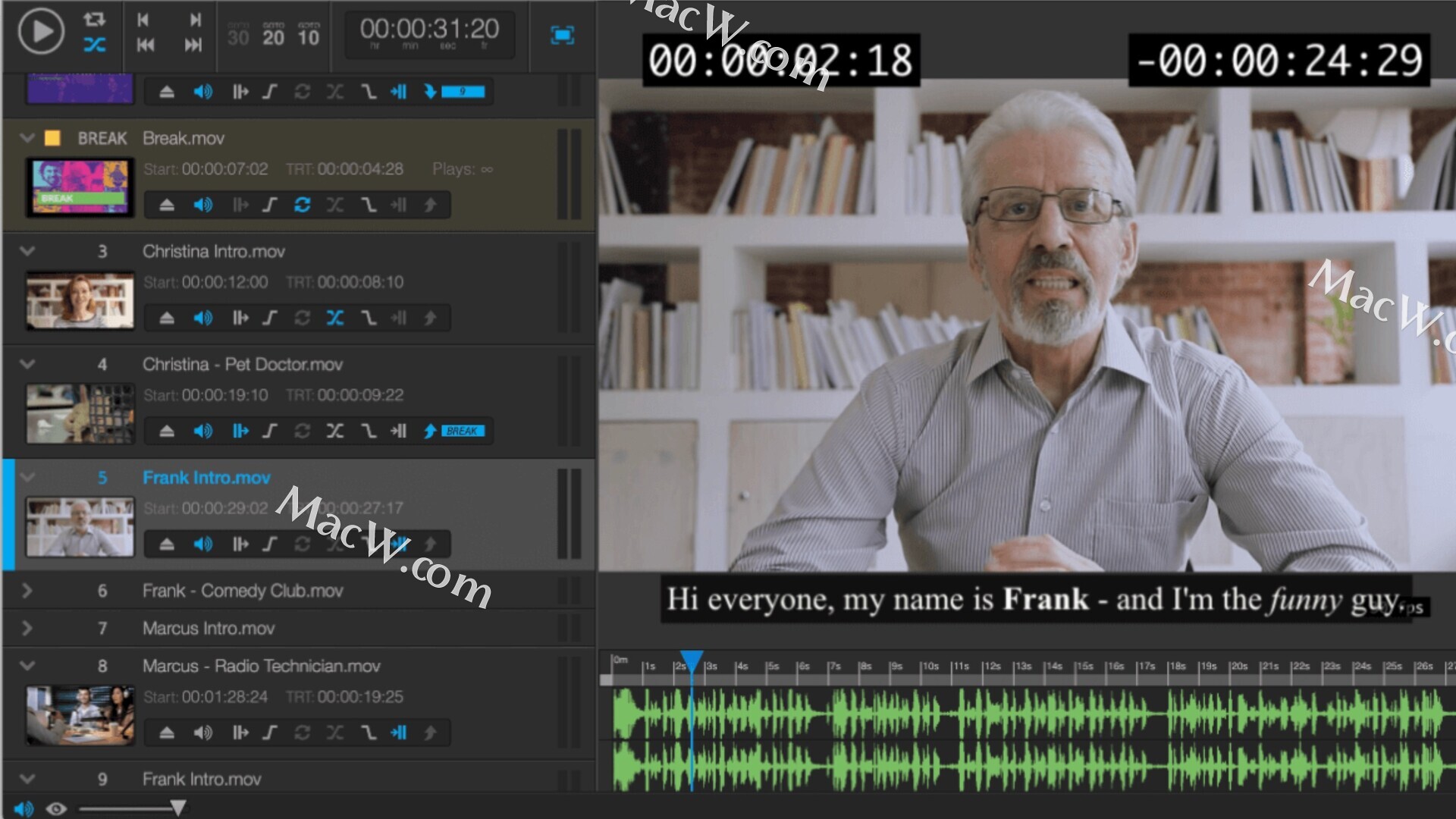Toggle playlist loop mode
The height and width of the screenshot is (819, 1456).
click(x=94, y=19)
